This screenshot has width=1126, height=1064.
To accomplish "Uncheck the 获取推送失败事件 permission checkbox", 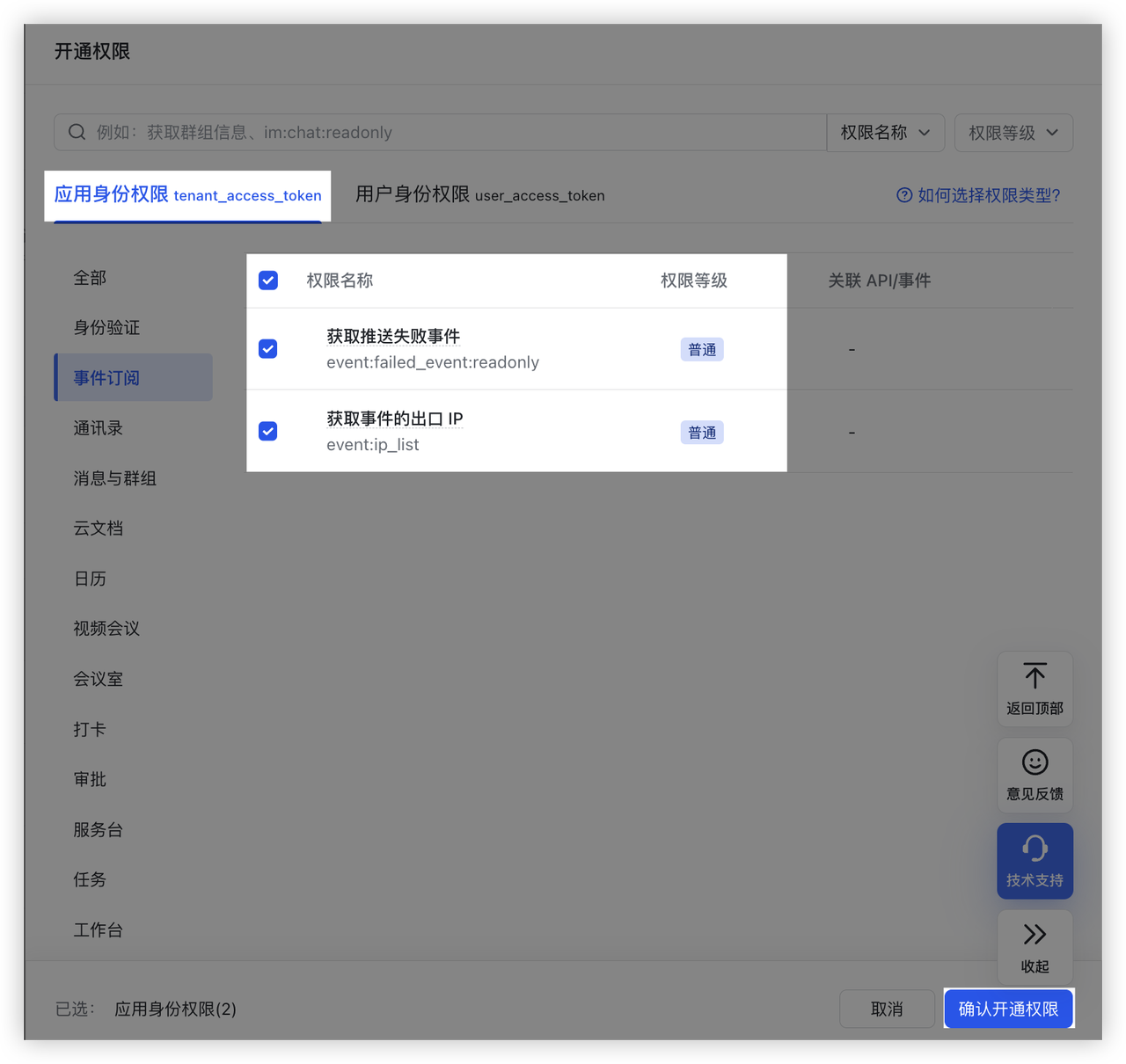I will 268,349.
